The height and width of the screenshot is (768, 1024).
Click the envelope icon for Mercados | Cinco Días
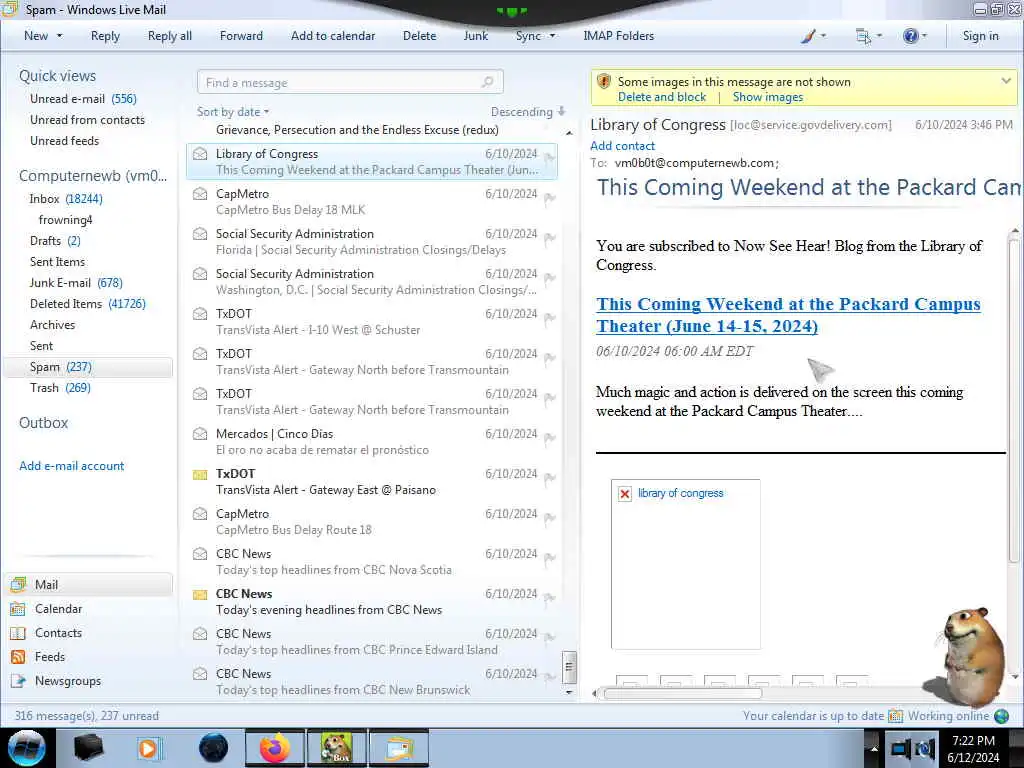point(200,434)
